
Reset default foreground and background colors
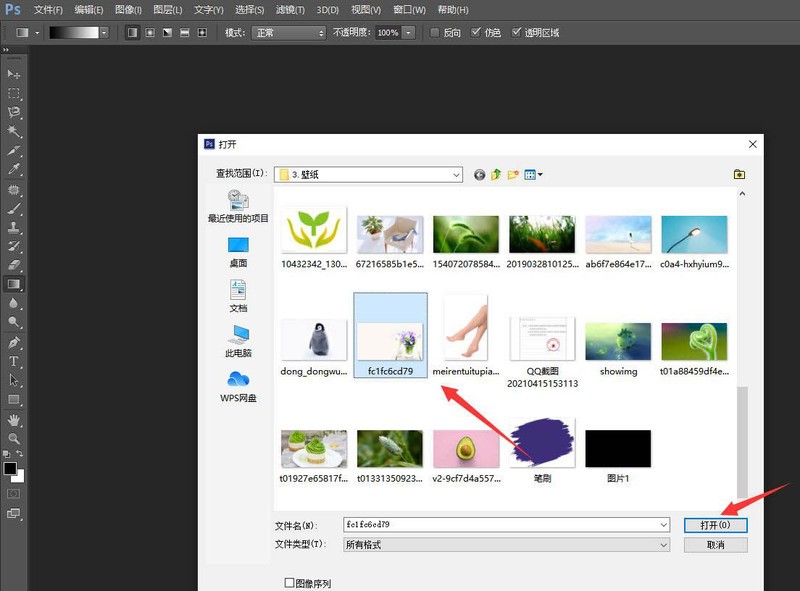(x=6, y=454)
